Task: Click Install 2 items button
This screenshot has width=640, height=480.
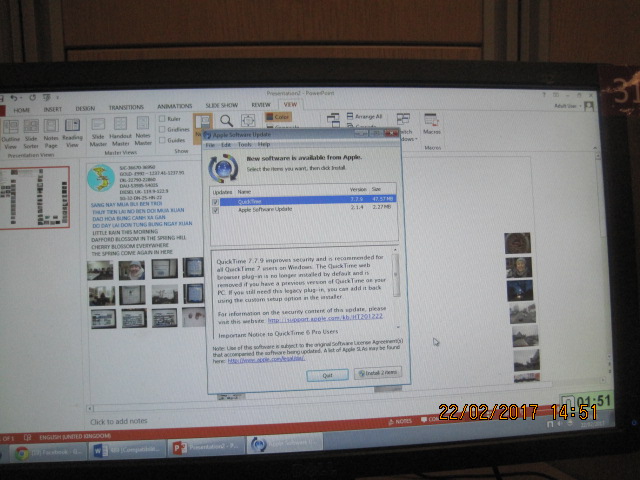Action: 378,373
